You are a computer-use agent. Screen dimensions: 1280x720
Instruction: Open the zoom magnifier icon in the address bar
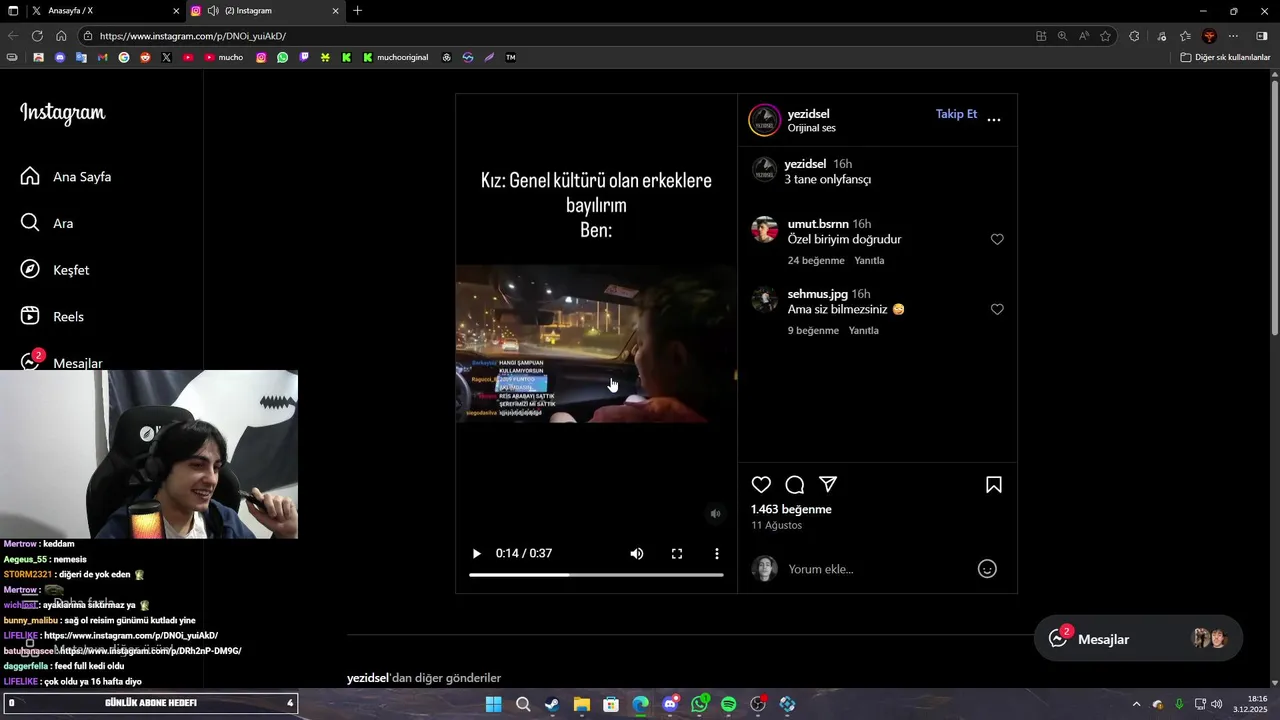tap(1062, 36)
